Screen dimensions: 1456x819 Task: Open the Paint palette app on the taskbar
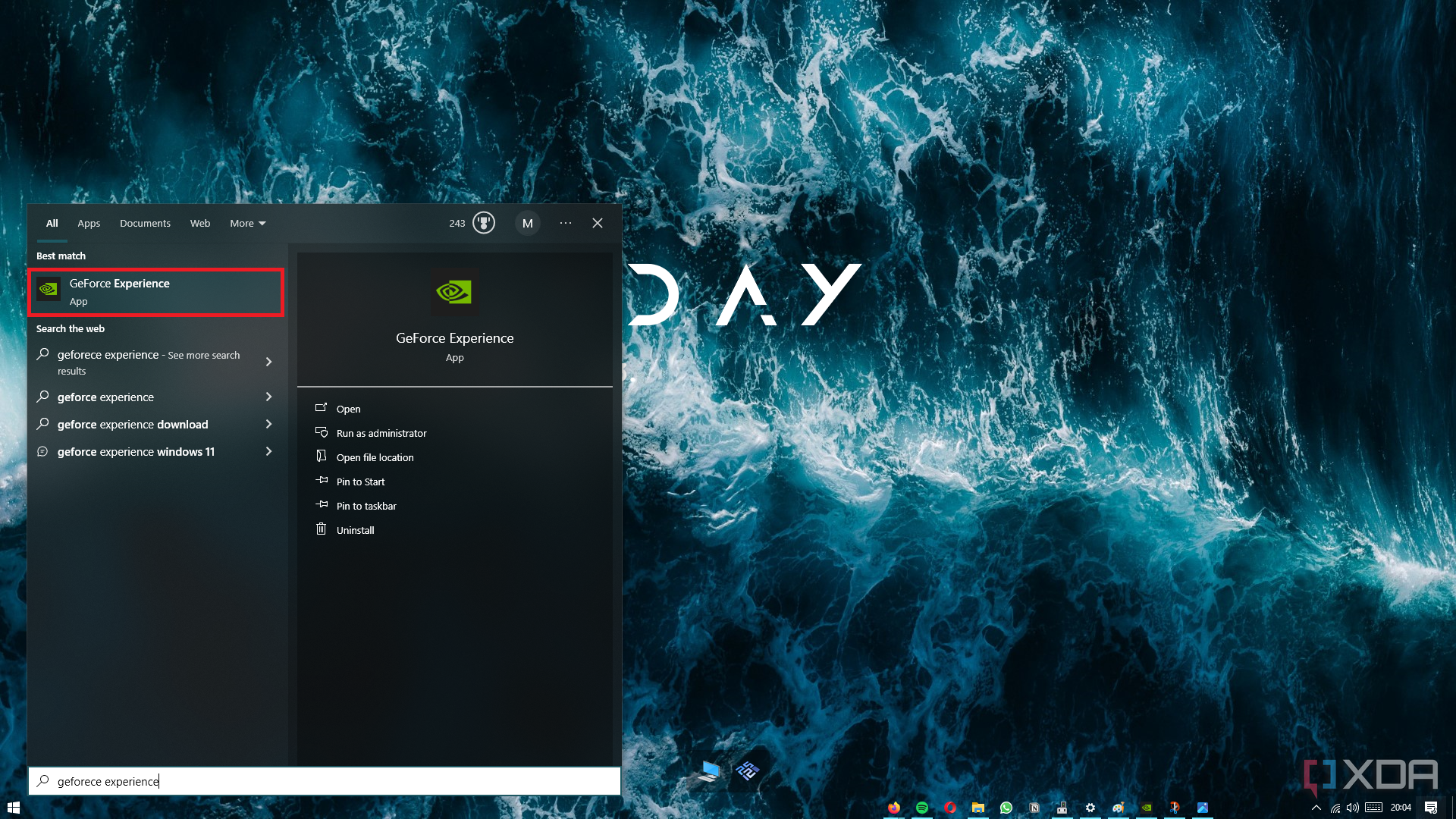click(1119, 808)
